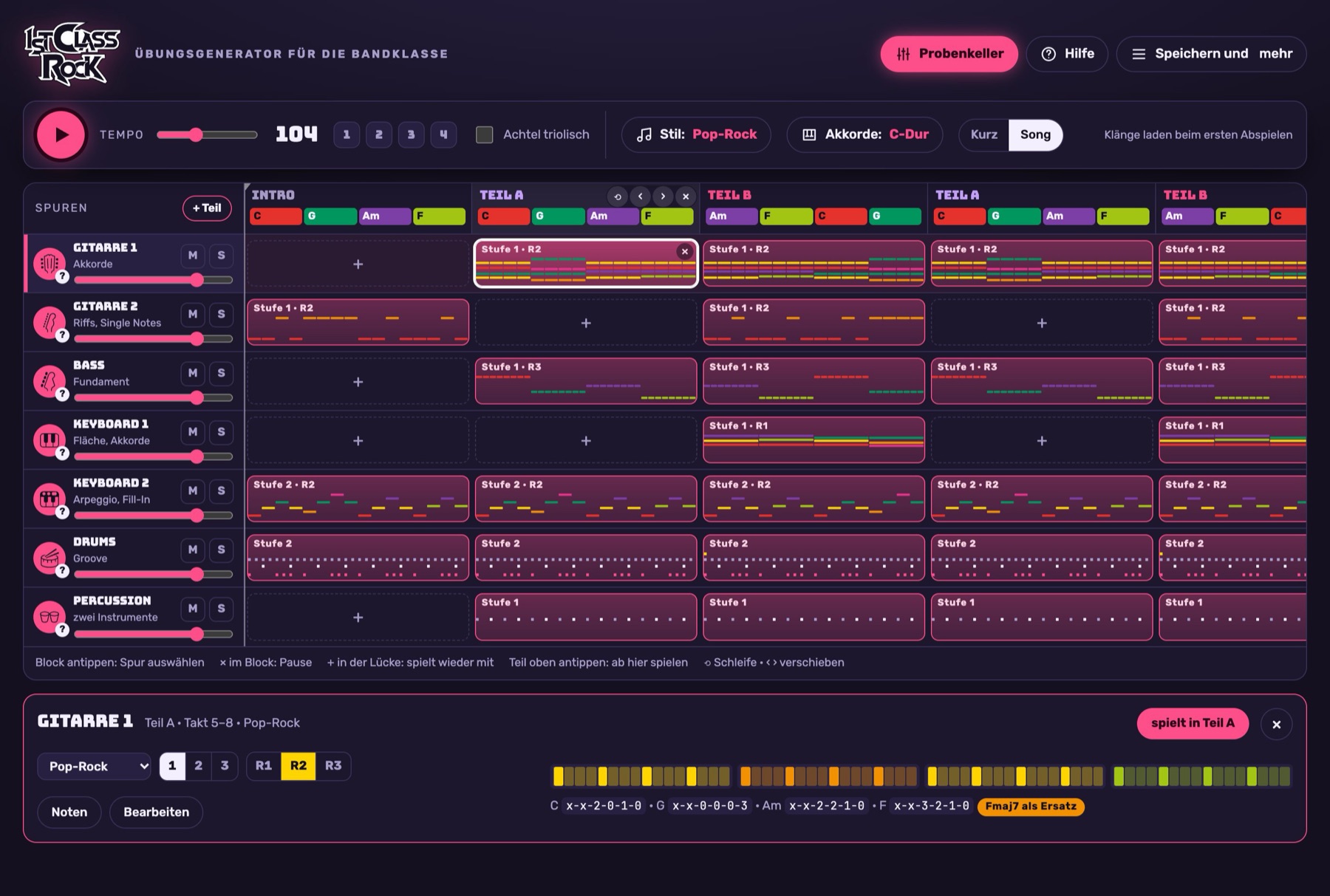Open Speichern und mehr menu
Screen dimensions: 1330x896
[x=1211, y=54]
